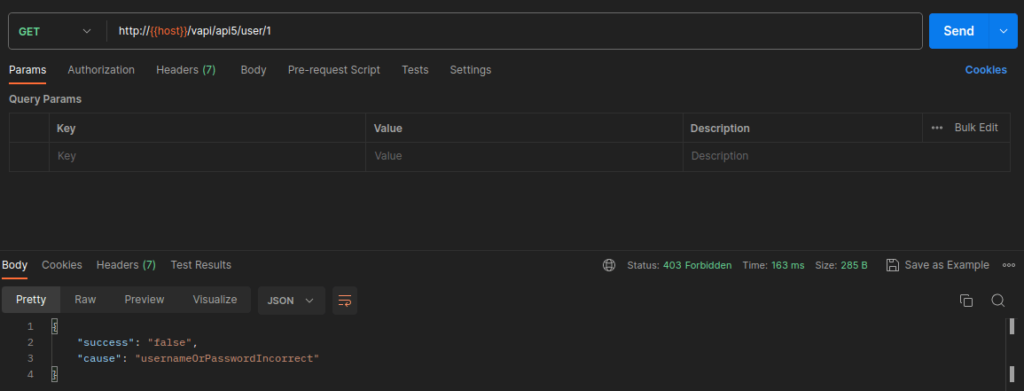Screen dimensions: 1024x391
Task: Click the empty Description input cell
Action: [x=846, y=157]
